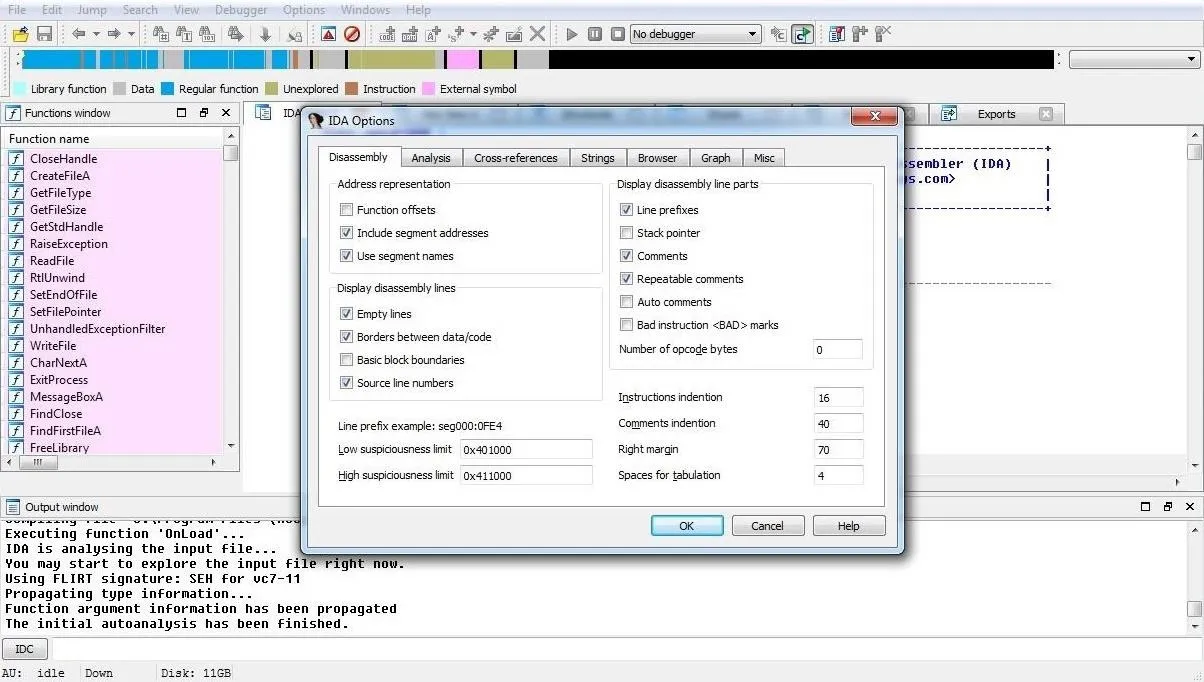Image resolution: width=1204 pixels, height=682 pixels.
Task: Click the binoculars icon with the arrow badge
Action: [237, 34]
